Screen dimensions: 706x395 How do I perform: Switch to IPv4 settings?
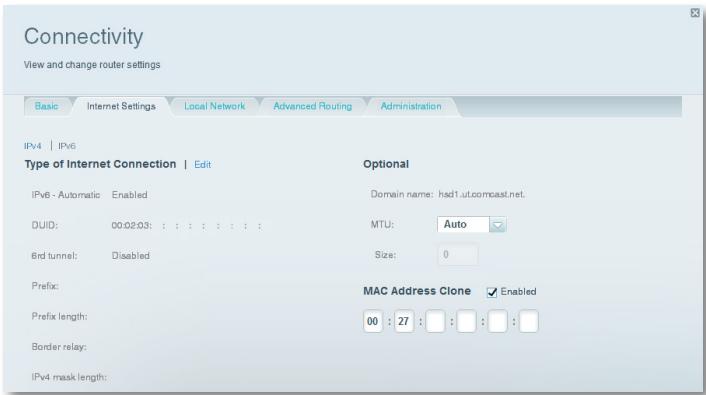(x=32, y=146)
